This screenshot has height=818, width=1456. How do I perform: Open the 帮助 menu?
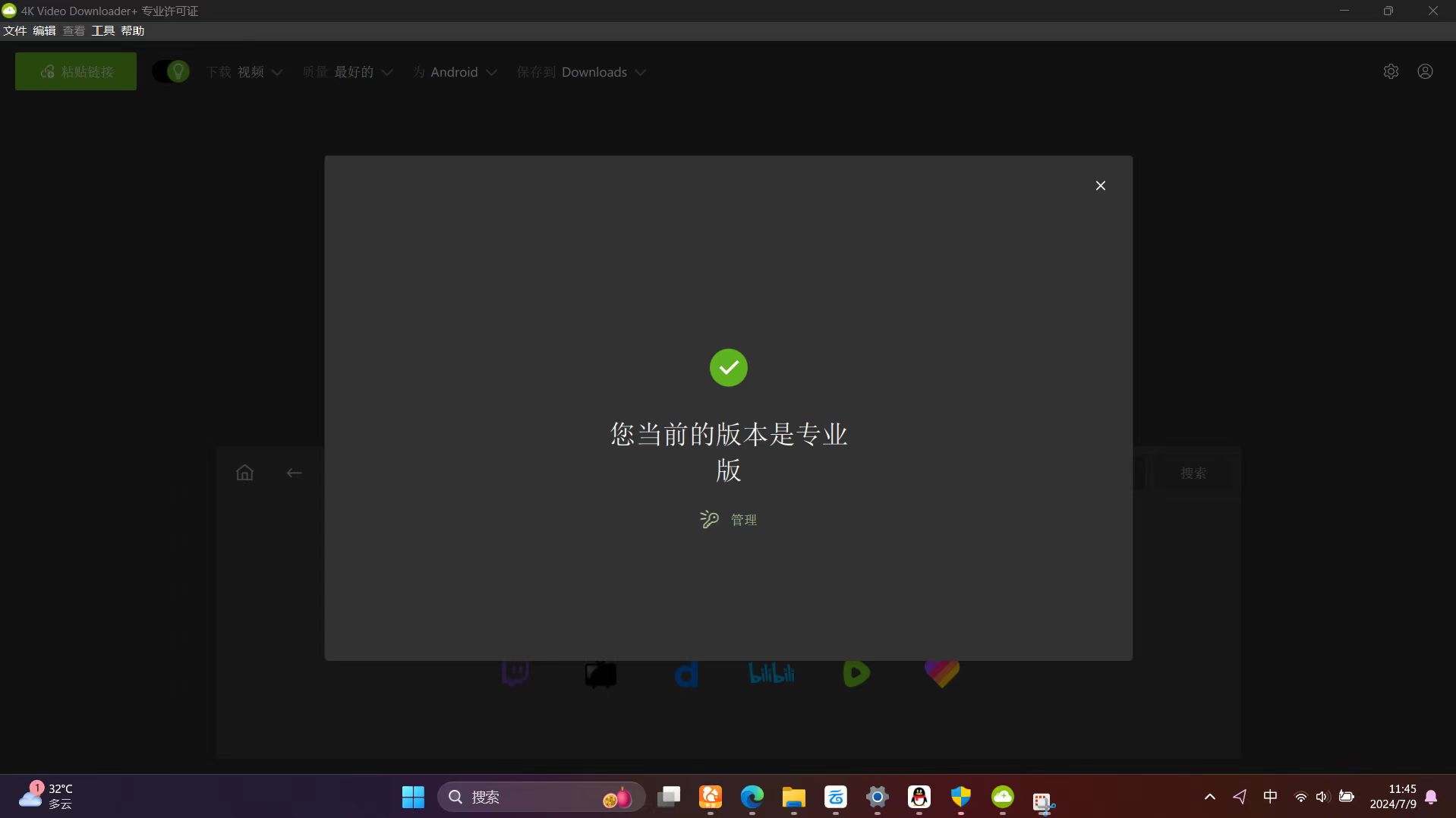click(x=132, y=31)
